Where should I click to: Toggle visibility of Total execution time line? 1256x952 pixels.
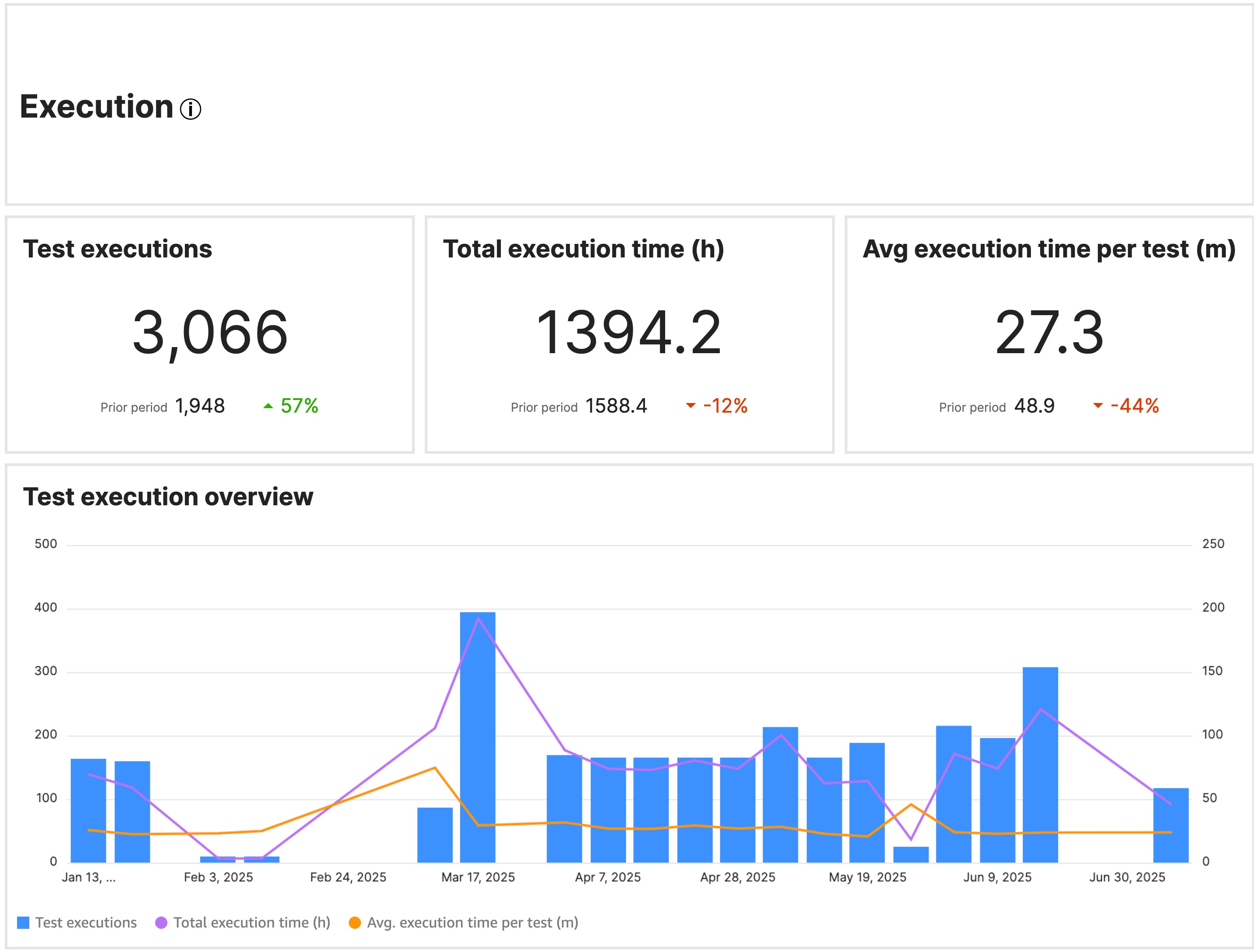click(x=251, y=922)
